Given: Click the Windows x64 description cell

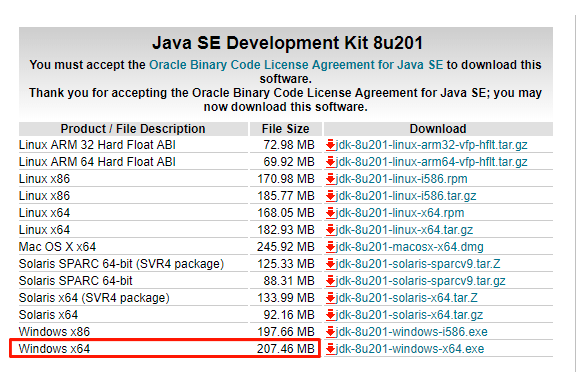Looking at the screenshot, I should [54, 349].
